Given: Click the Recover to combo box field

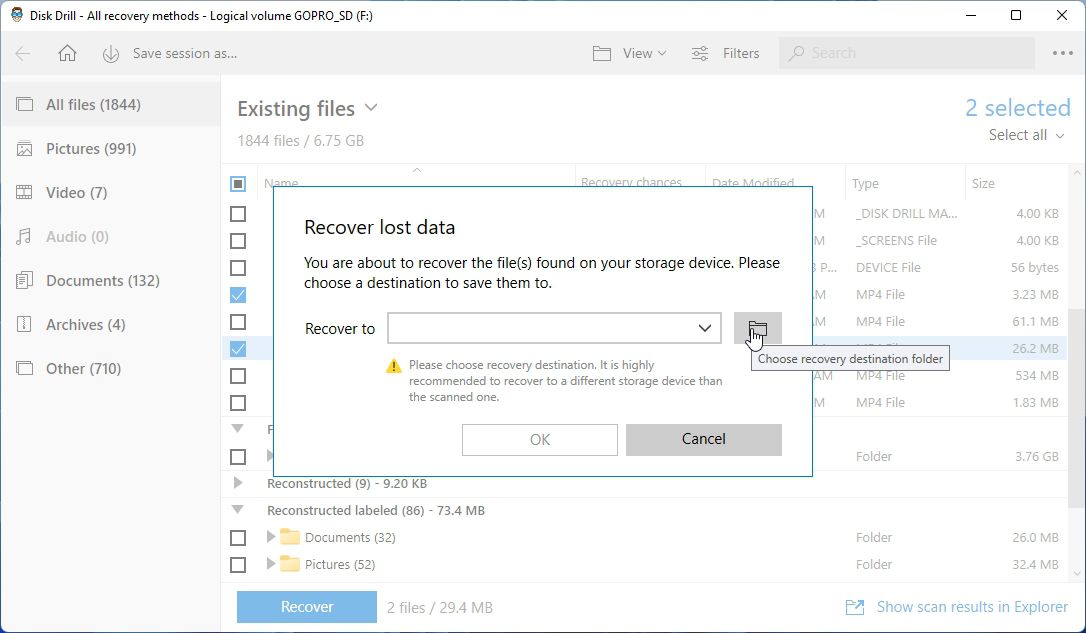Looking at the screenshot, I should click(554, 328).
